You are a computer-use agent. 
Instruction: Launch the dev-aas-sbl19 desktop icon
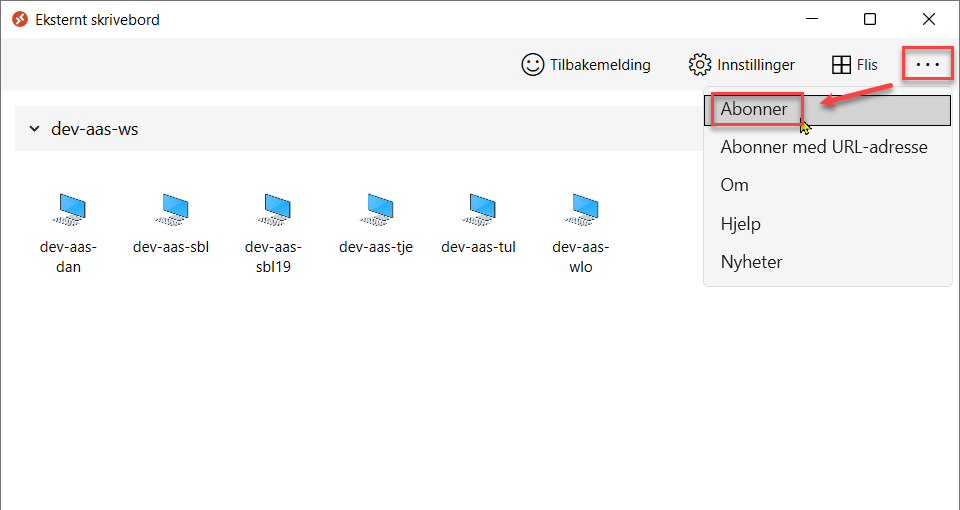tap(274, 209)
